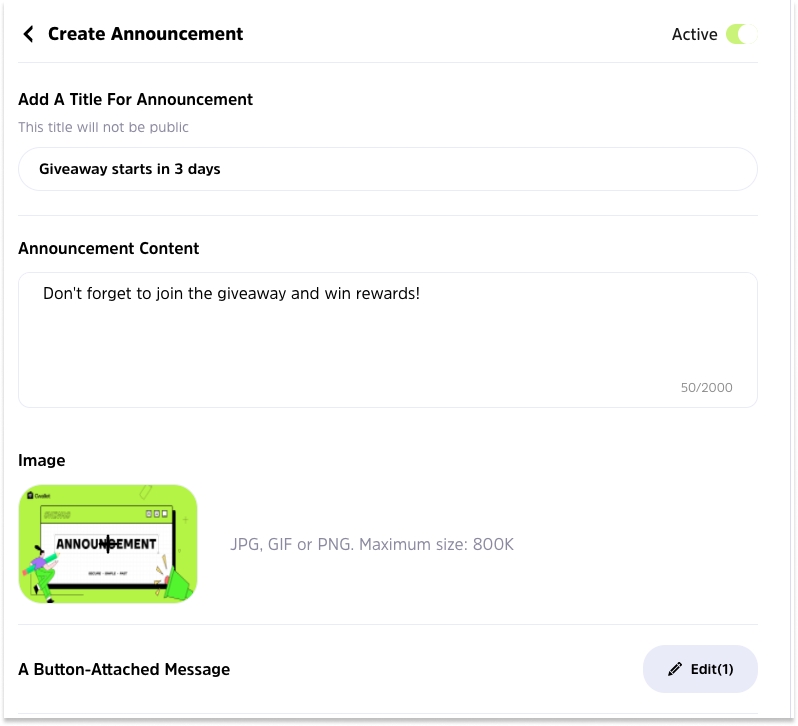Screen dimensions: 798x726
Task: Click the 'Create Announcement' header text
Action: click(145, 34)
